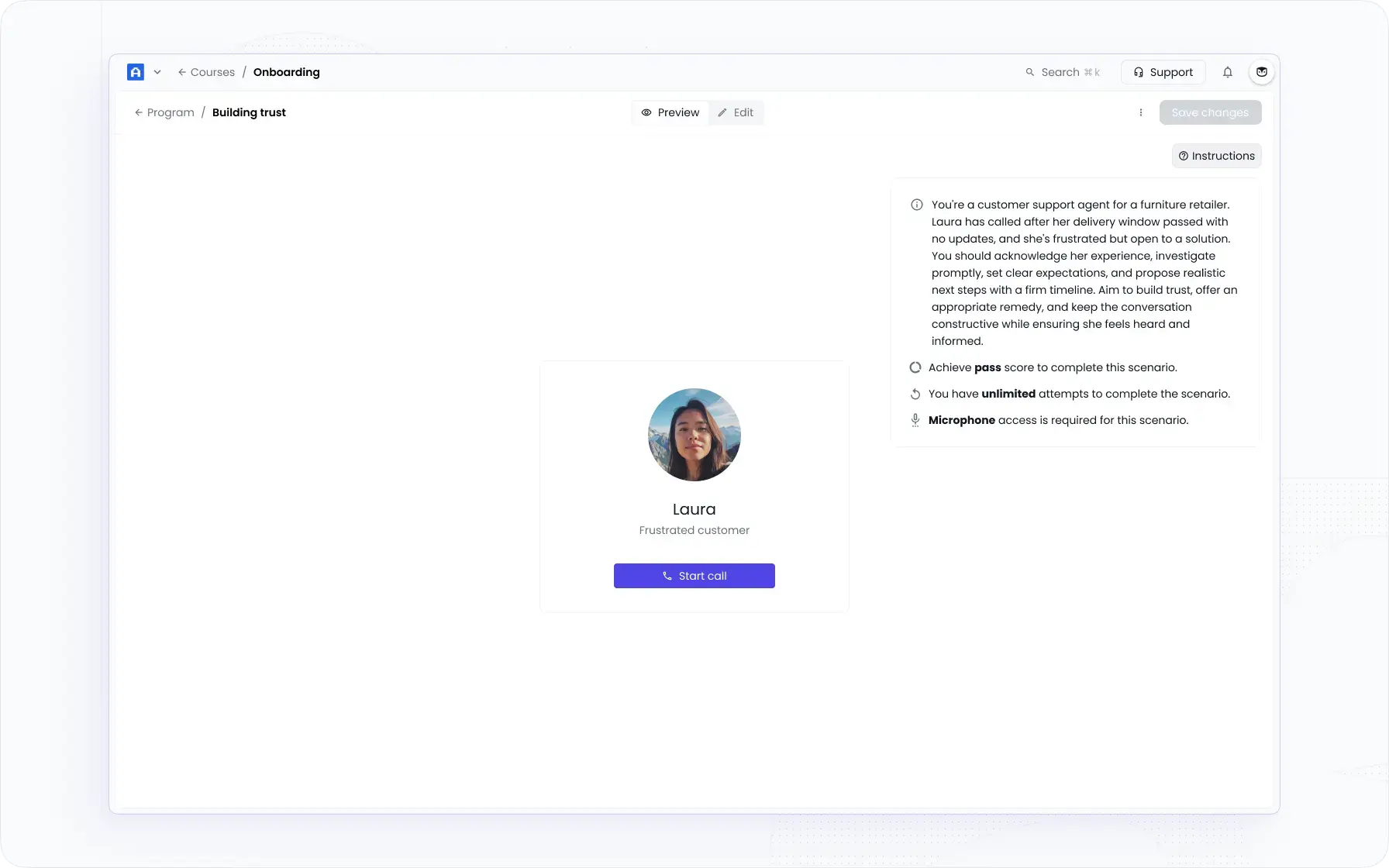Switch to Preview mode

point(670,112)
